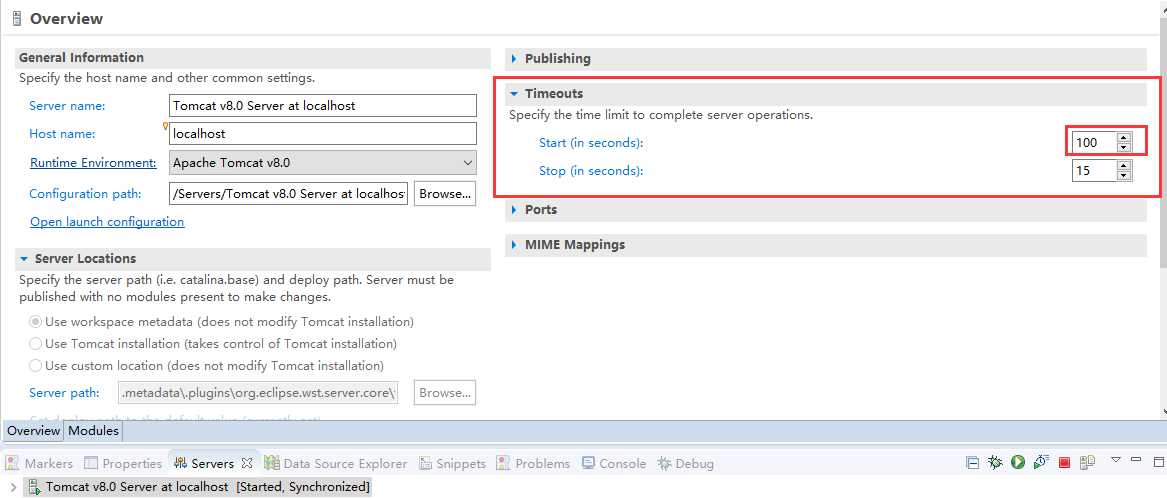Click the Overview page header icon
The width and height of the screenshot is (1167, 498).
(x=17, y=19)
